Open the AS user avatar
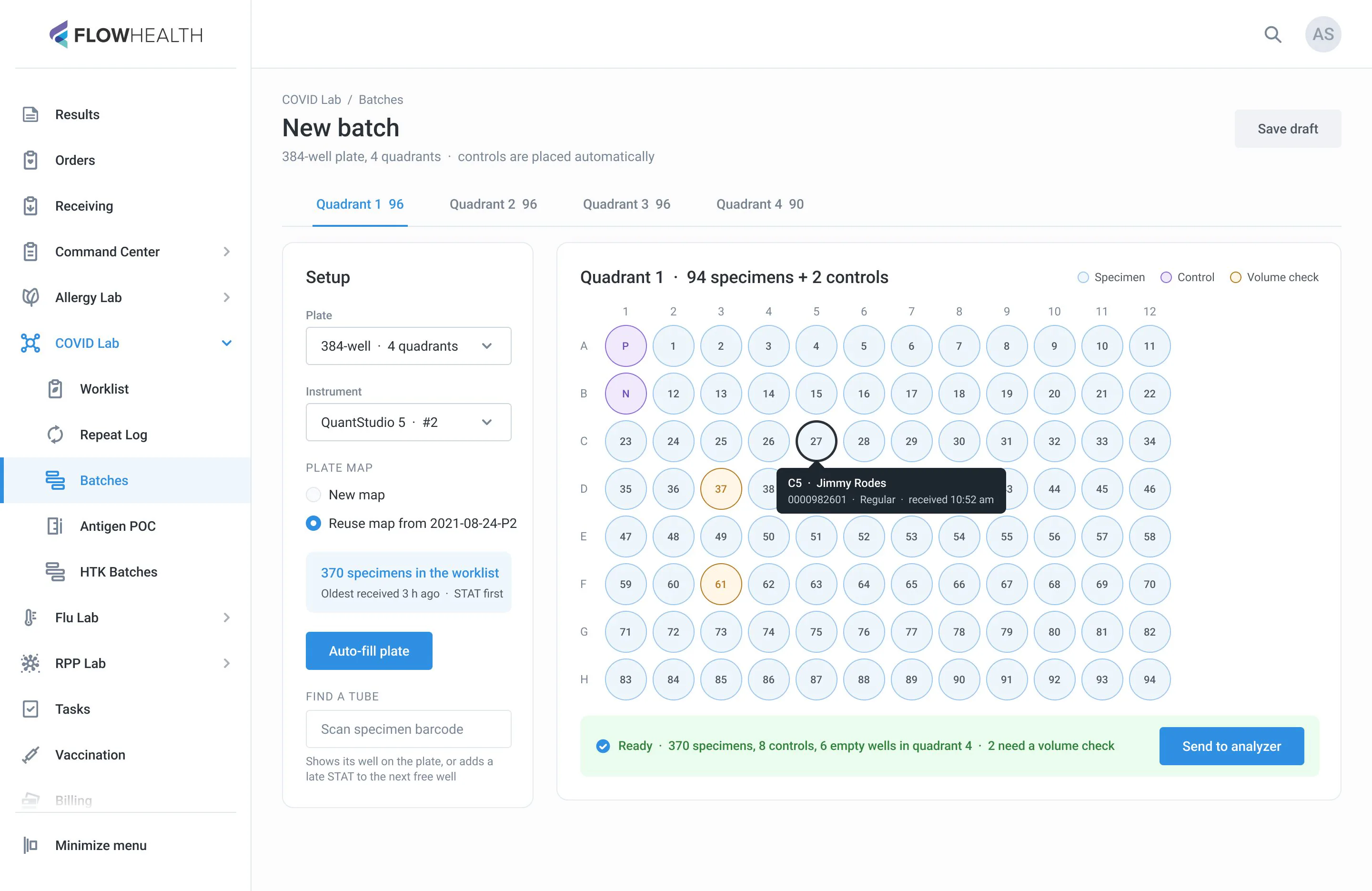1372x891 pixels. pos(1322,35)
